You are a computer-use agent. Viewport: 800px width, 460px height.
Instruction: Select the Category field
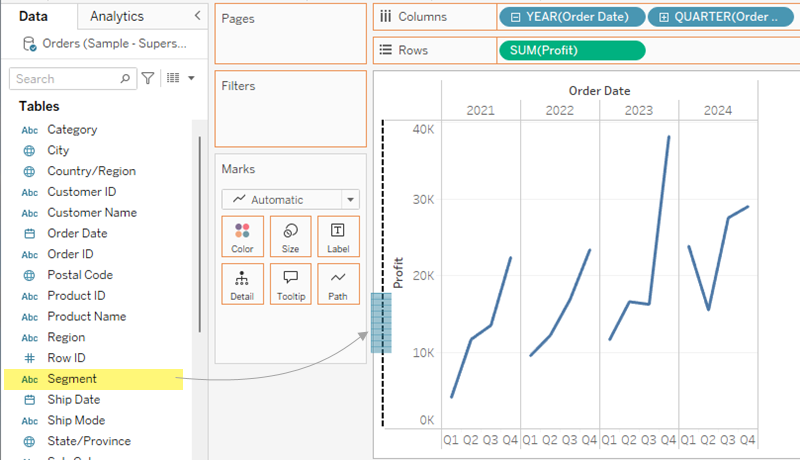pos(72,130)
